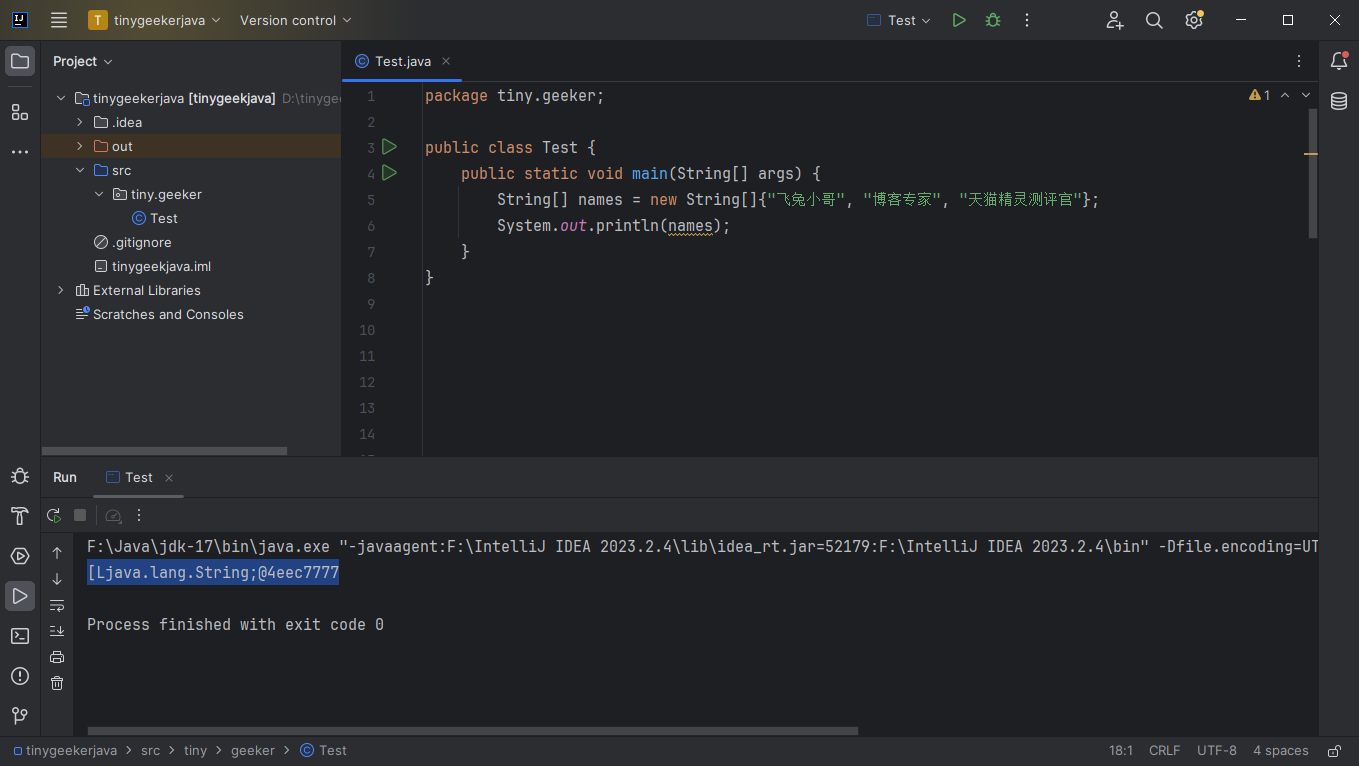Open Version control dropdown
Image resolution: width=1359 pixels, height=766 pixels.
coord(296,20)
